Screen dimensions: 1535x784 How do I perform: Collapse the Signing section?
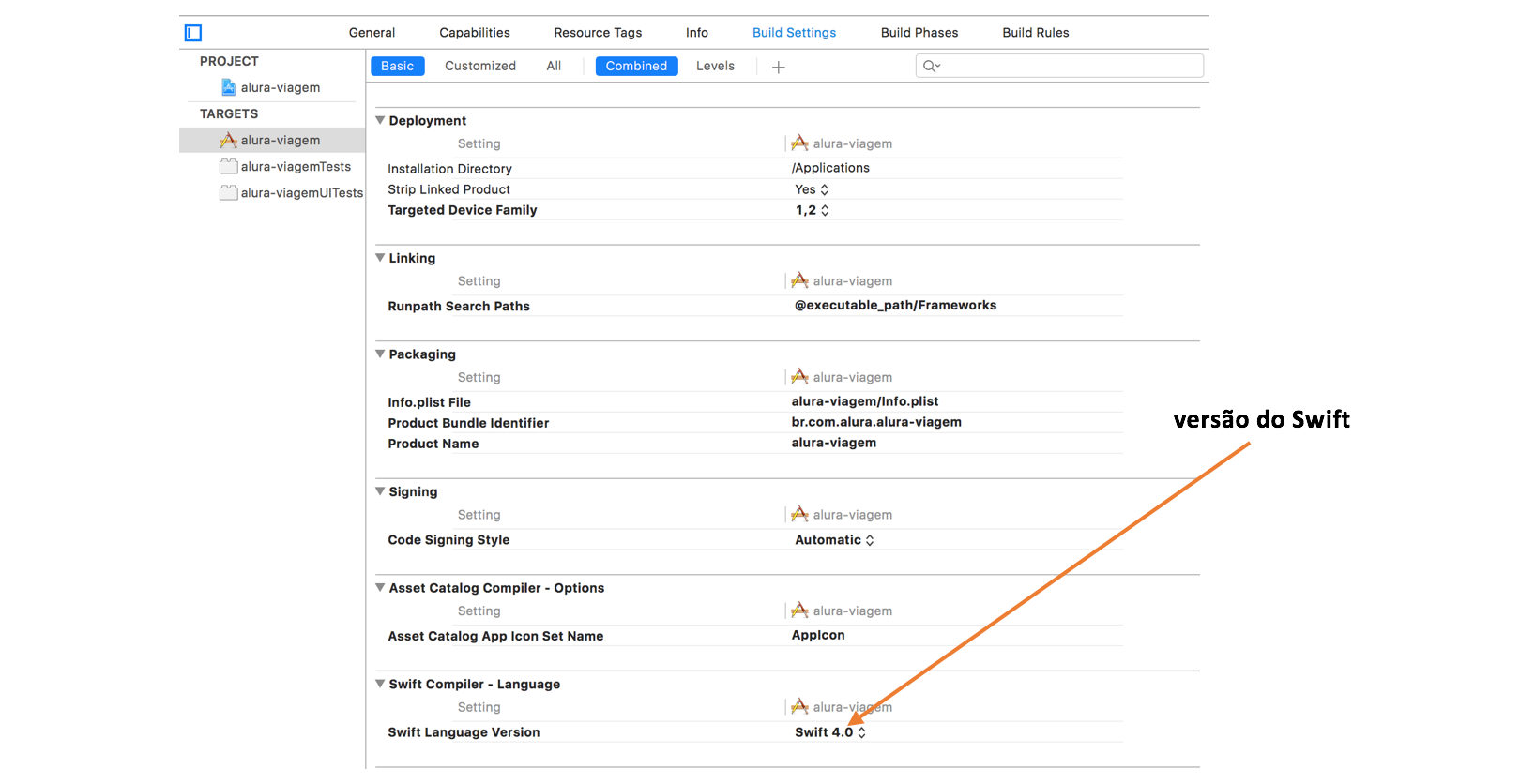click(380, 490)
